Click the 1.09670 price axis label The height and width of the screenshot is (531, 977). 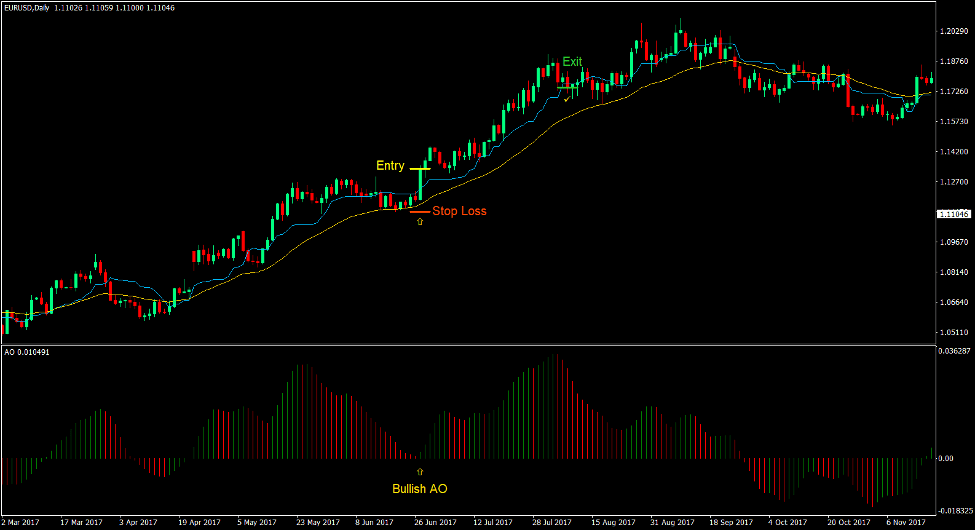954,242
